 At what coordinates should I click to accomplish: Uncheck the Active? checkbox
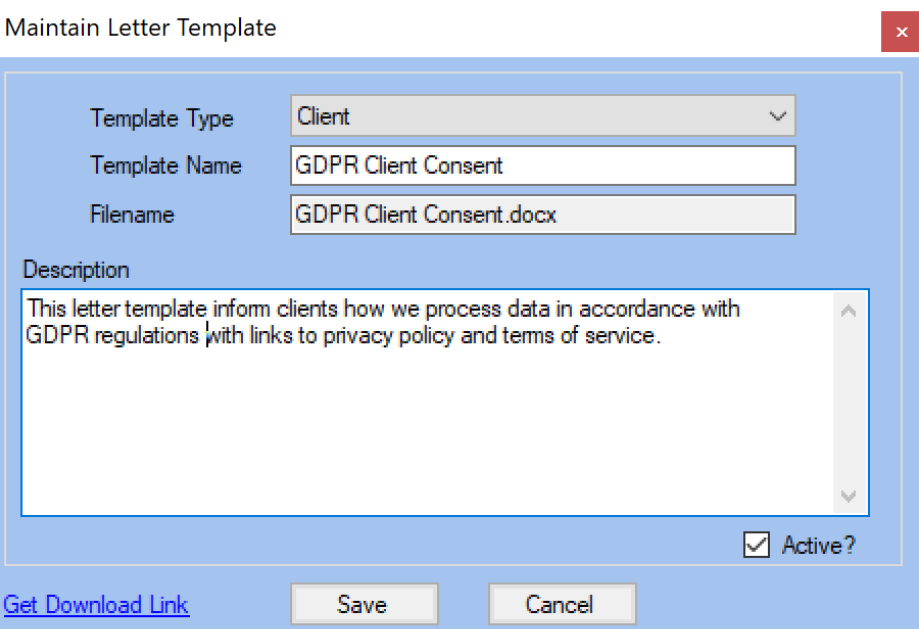(757, 545)
